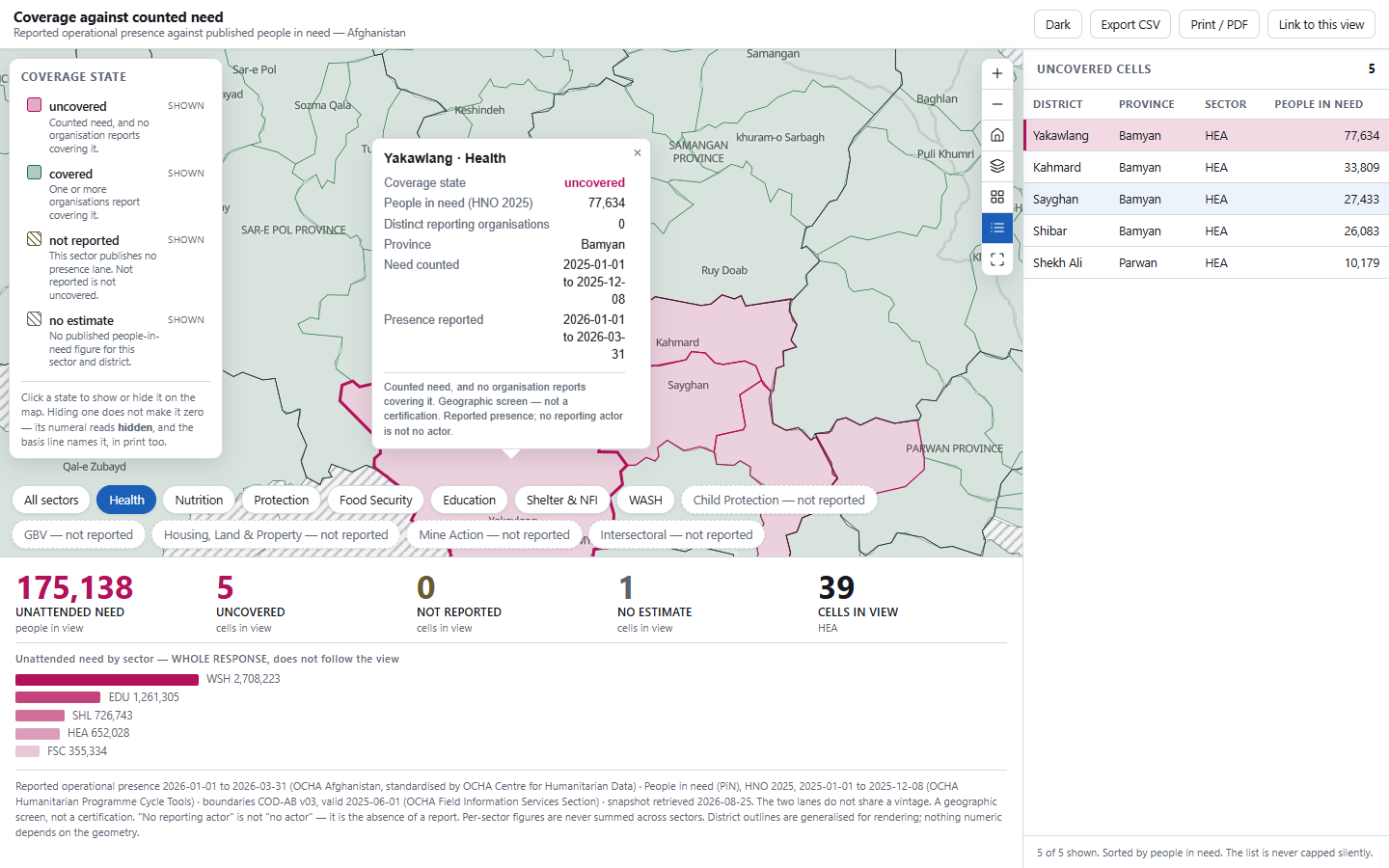Open Print / PDF

coord(1219,24)
